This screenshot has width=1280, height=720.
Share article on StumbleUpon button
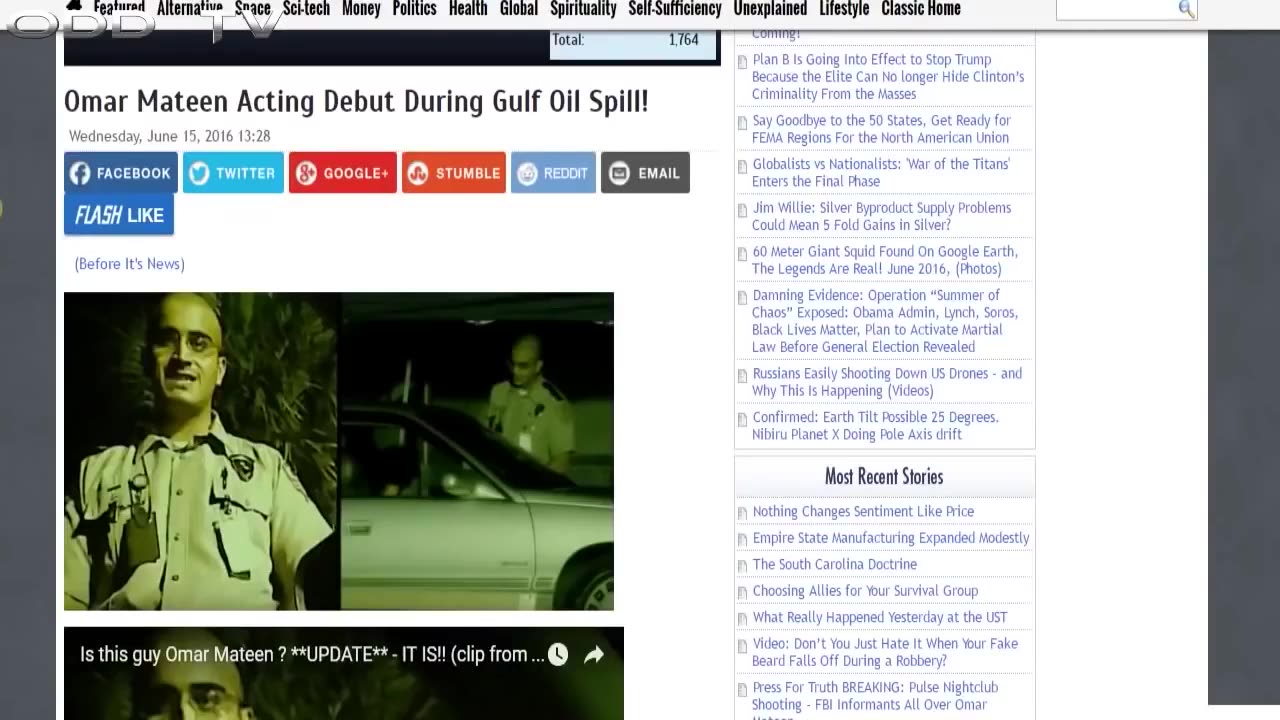(454, 173)
